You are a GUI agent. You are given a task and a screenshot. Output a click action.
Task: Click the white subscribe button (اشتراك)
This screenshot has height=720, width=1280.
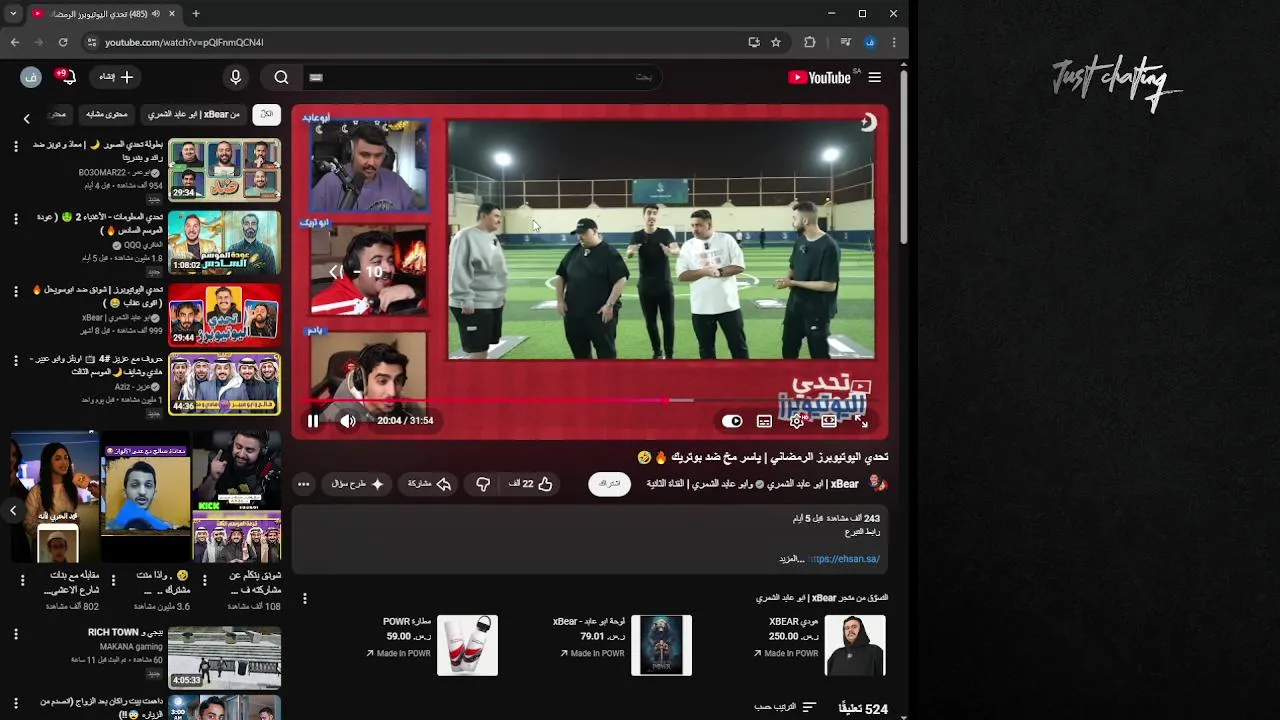click(609, 484)
